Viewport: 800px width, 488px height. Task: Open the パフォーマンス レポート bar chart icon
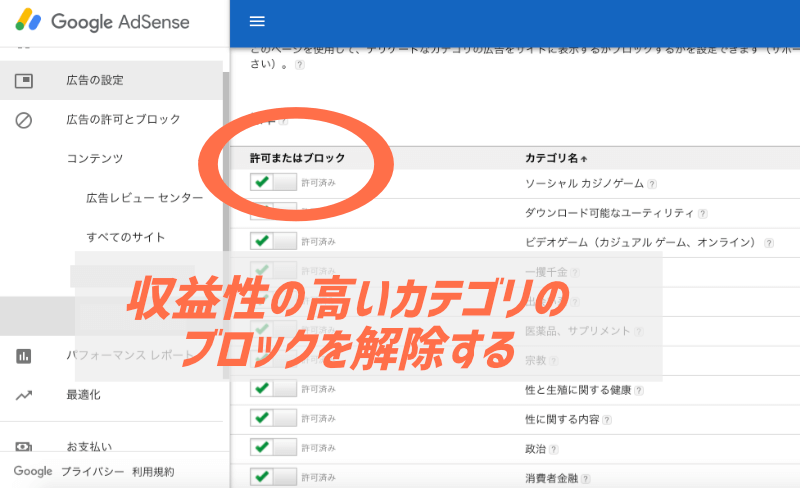point(23,356)
